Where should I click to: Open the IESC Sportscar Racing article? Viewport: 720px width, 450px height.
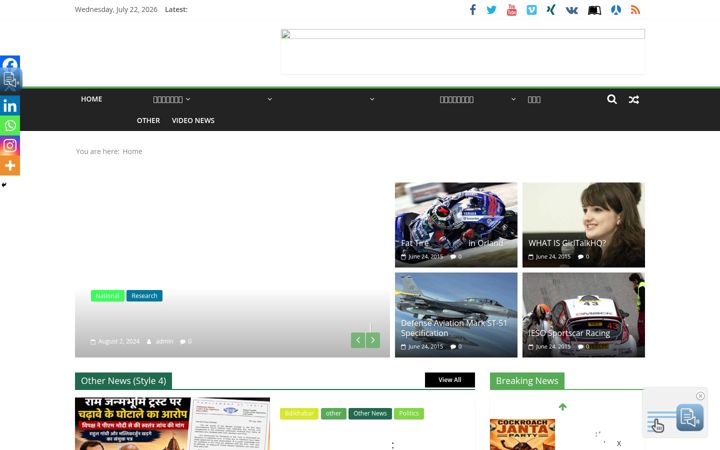569,333
